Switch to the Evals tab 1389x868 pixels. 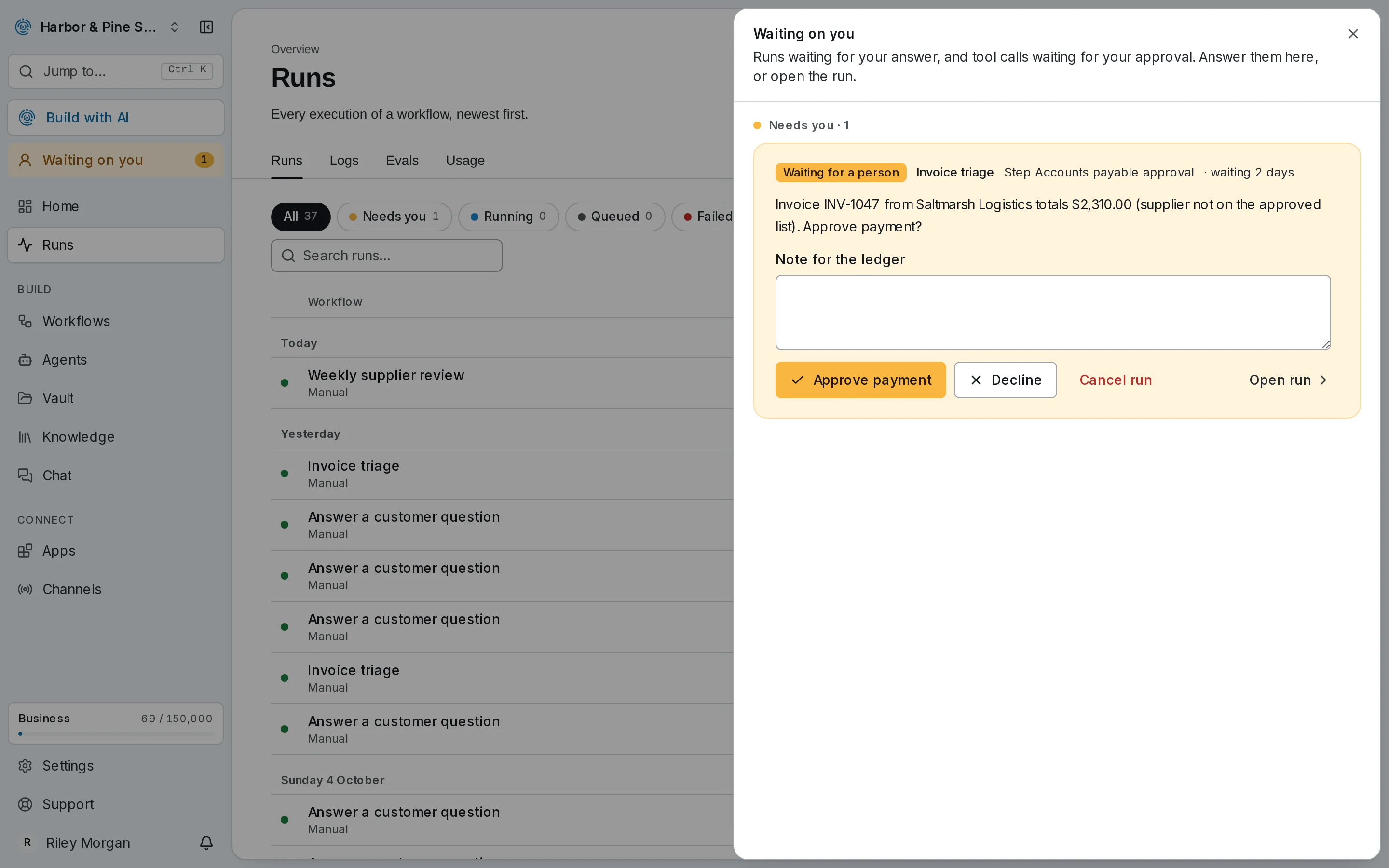pos(402,161)
